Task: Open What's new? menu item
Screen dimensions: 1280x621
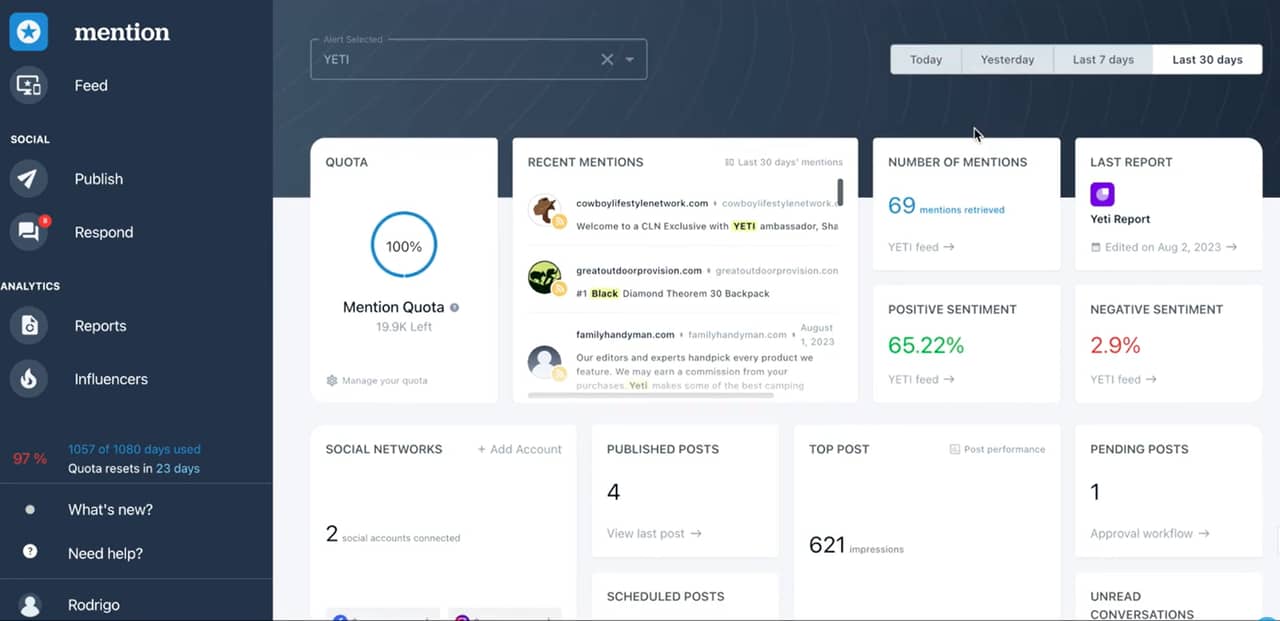Action: pos(110,510)
